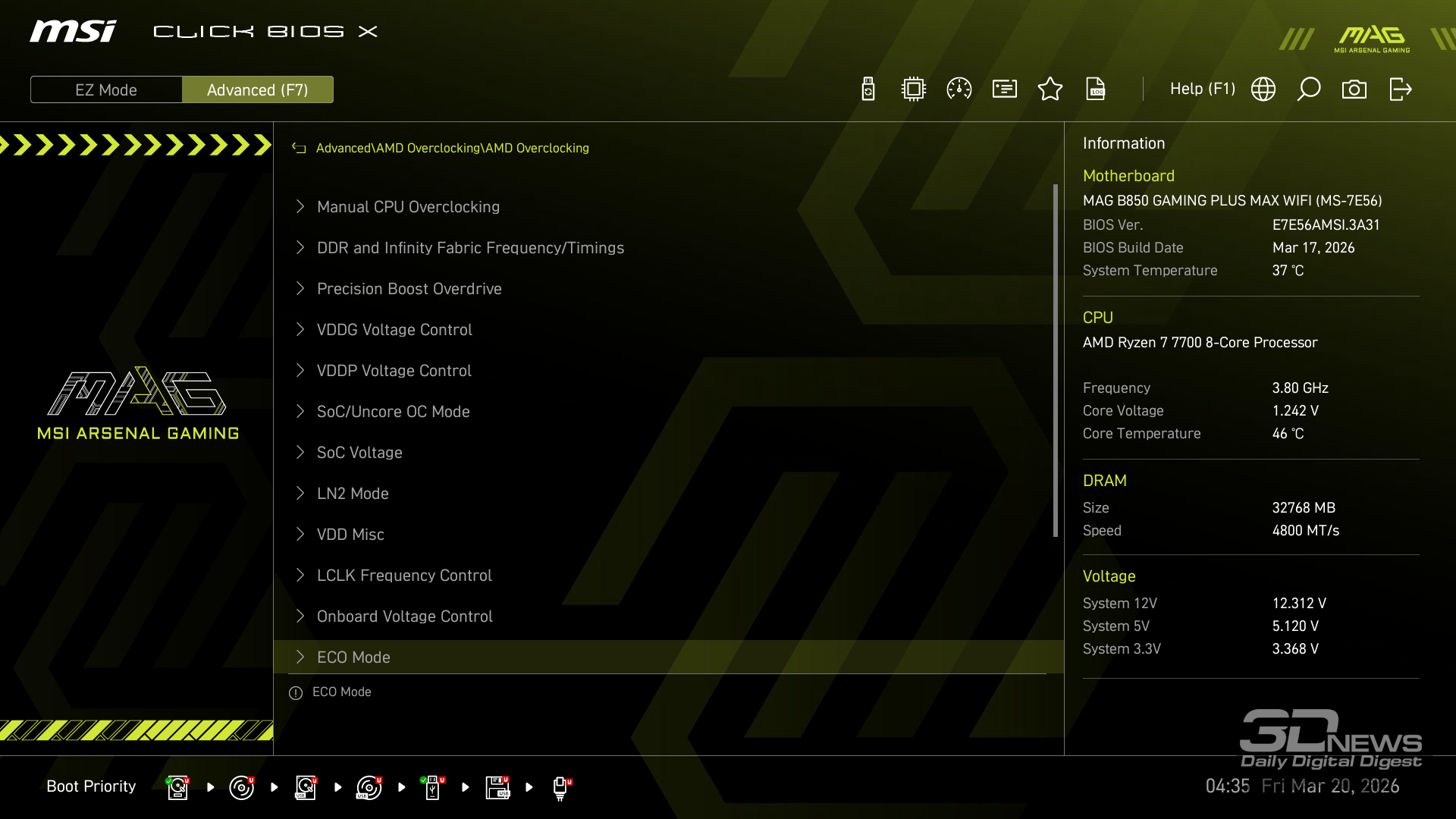
Task: Select the ECO Mode menu entry
Action: pos(353,657)
